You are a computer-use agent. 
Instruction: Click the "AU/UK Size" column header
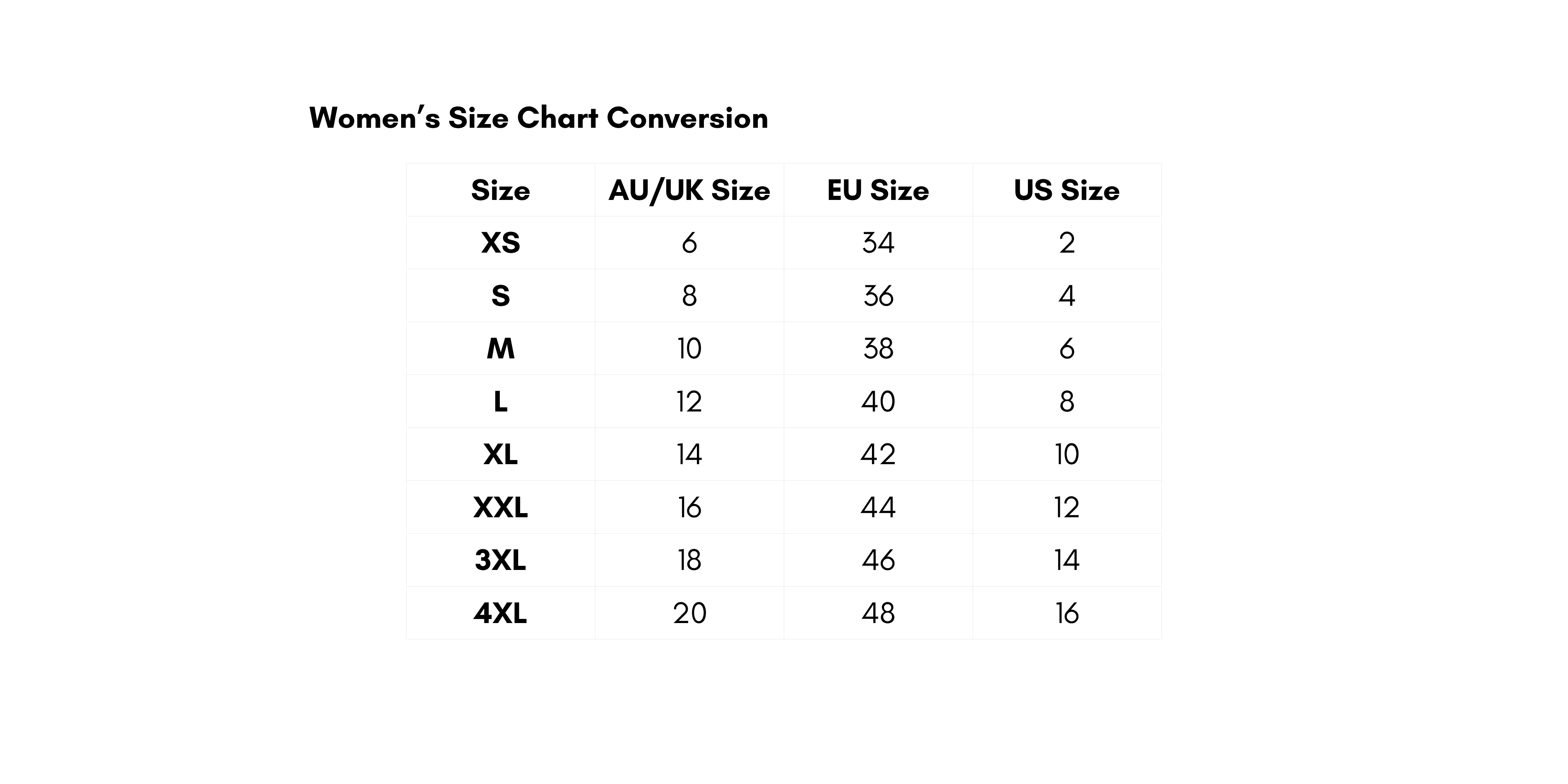tap(689, 190)
